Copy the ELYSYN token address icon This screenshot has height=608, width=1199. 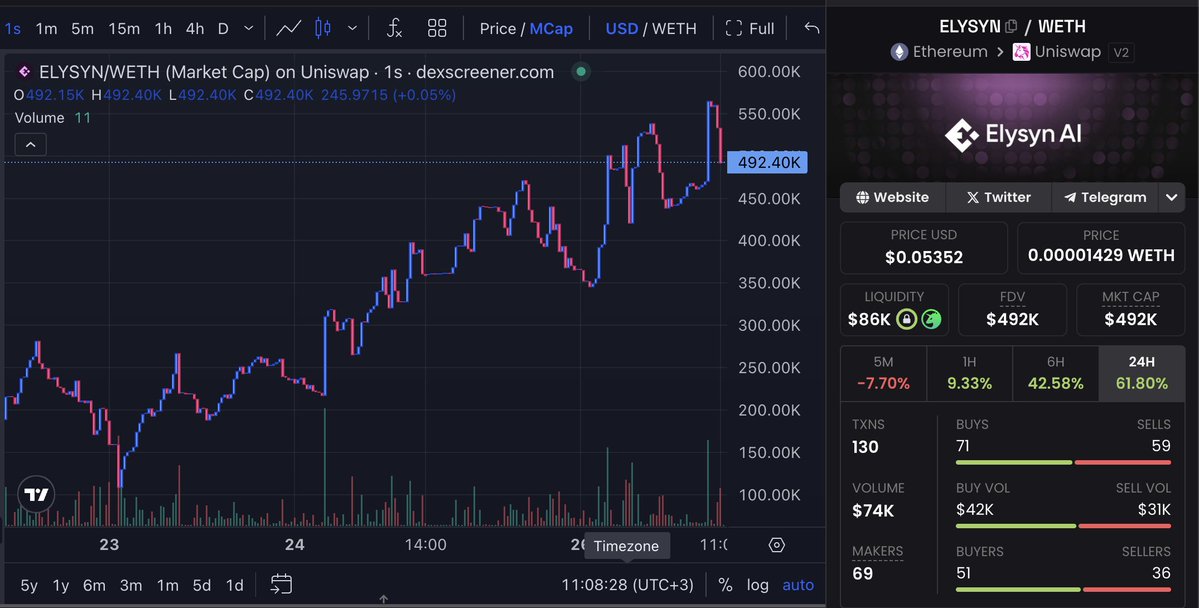click(1011, 26)
